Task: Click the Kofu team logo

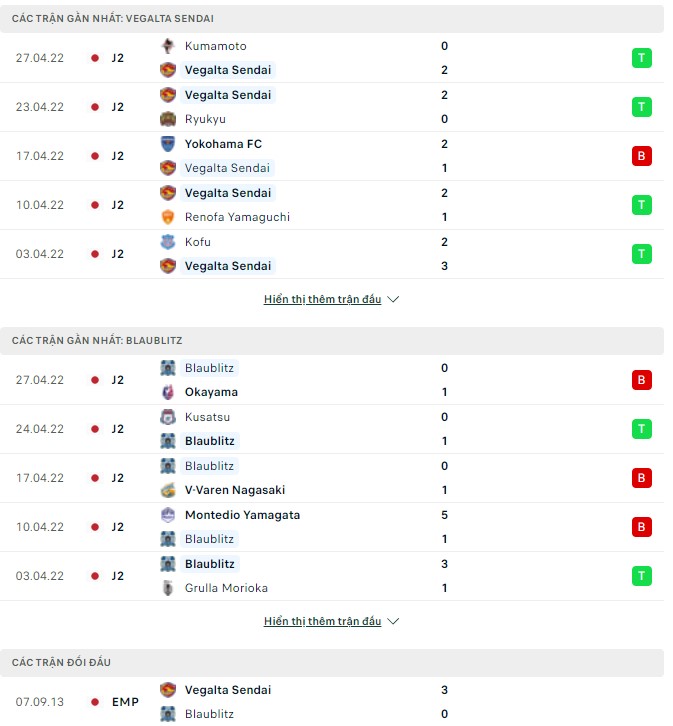Action: pyautogui.click(x=168, y=242)
